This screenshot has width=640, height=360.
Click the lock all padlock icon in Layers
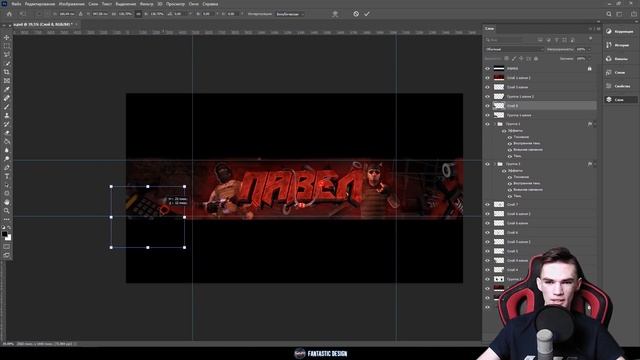coord(536,59)
